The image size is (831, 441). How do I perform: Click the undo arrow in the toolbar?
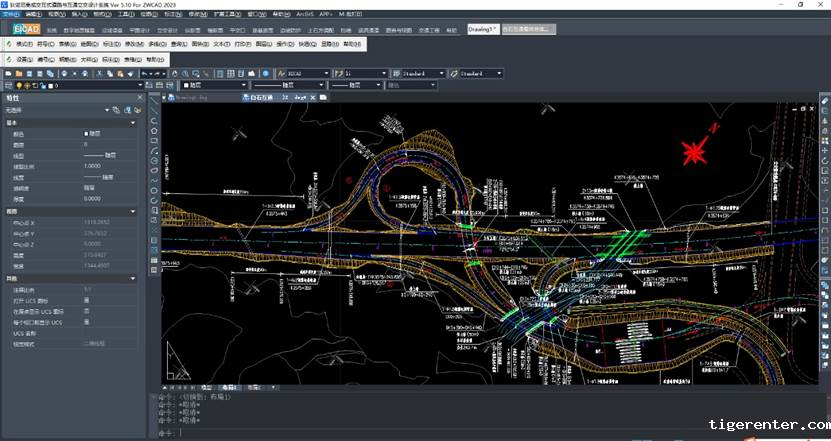(x=146, y=73)
